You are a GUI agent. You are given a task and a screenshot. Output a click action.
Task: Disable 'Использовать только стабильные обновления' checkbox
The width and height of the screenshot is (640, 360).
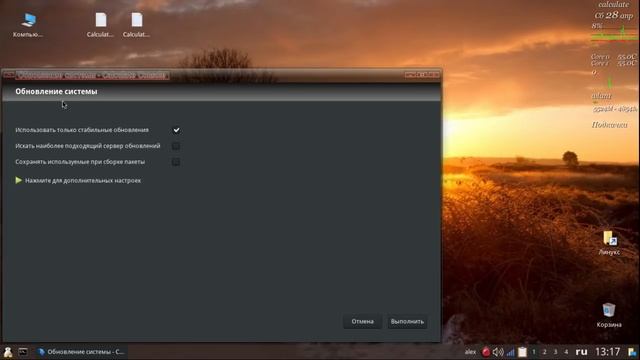click(x=176, y=130)
